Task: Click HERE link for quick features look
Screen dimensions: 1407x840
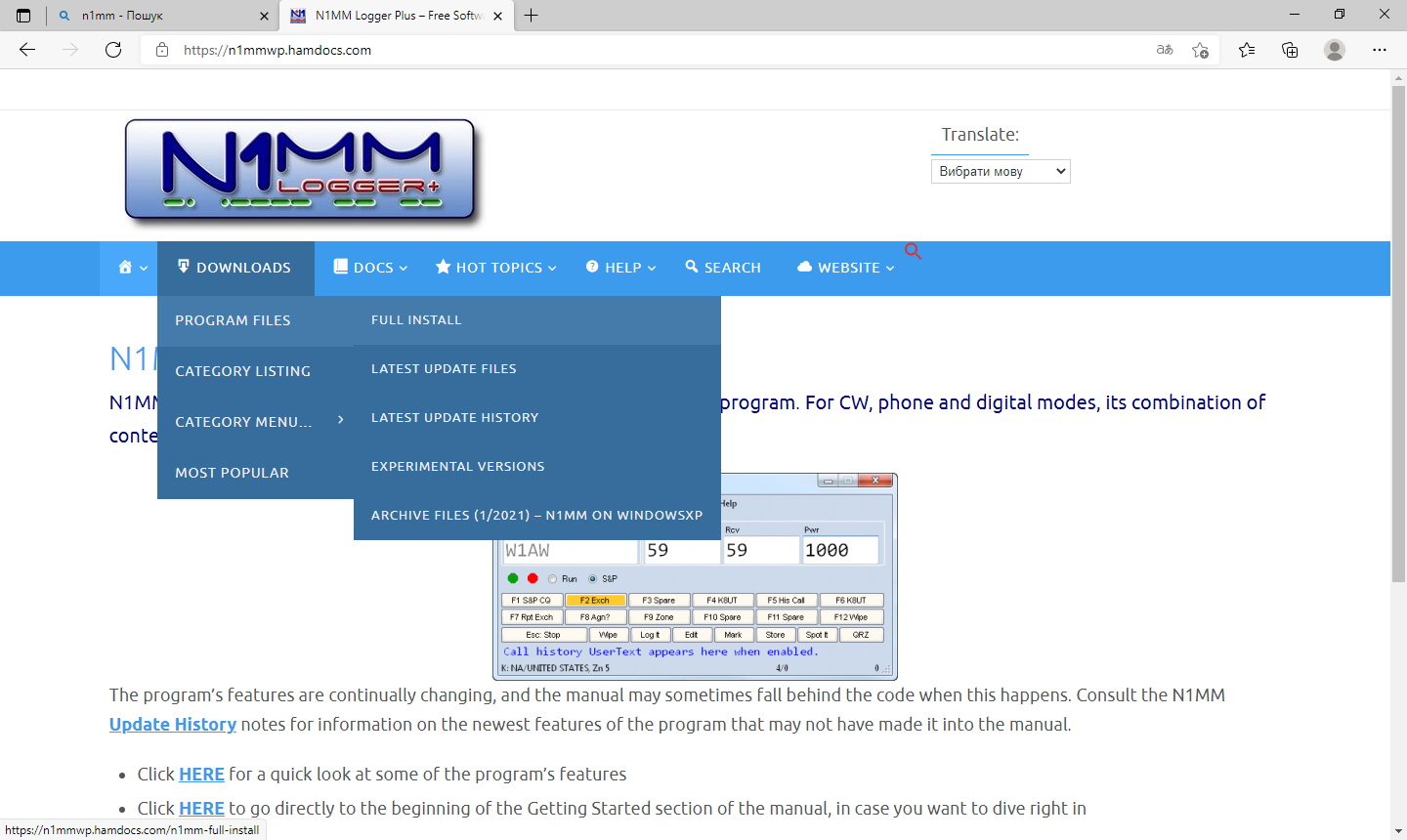Action: 201,775
